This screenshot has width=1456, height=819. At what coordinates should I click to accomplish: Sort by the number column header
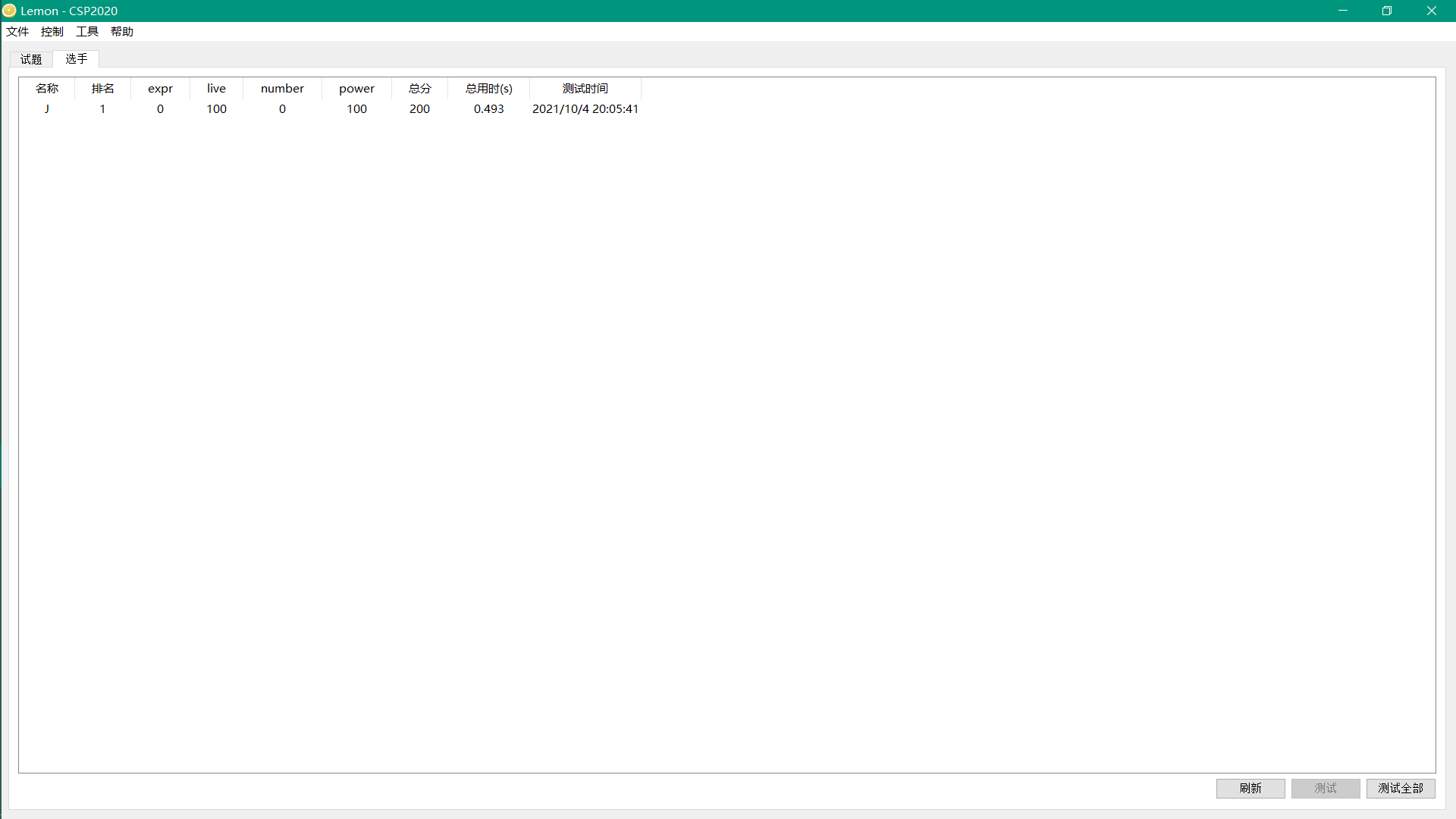click(x=282, y=89)
